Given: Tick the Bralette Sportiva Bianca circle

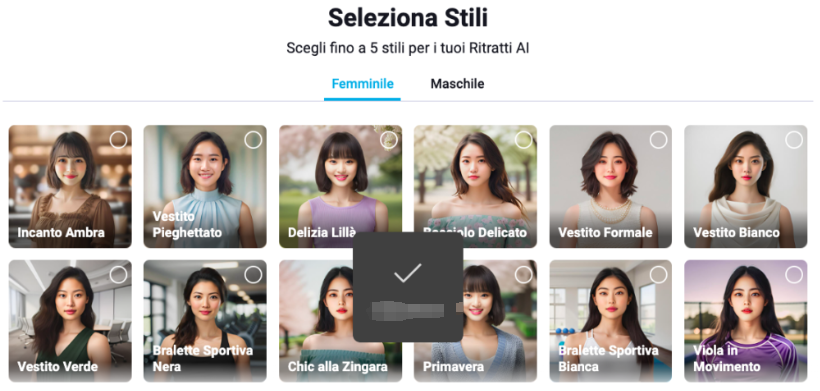Looking at the screenshot, I should coord(658,274).
